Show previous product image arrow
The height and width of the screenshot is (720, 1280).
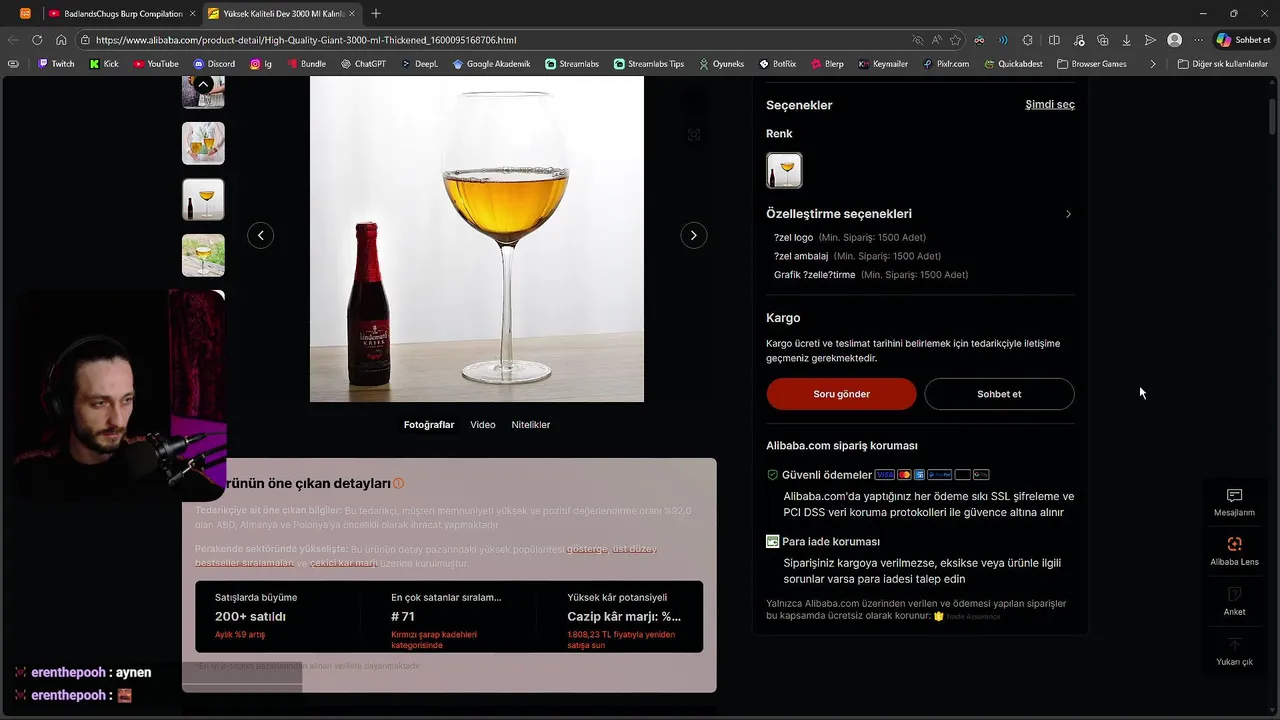260,235
